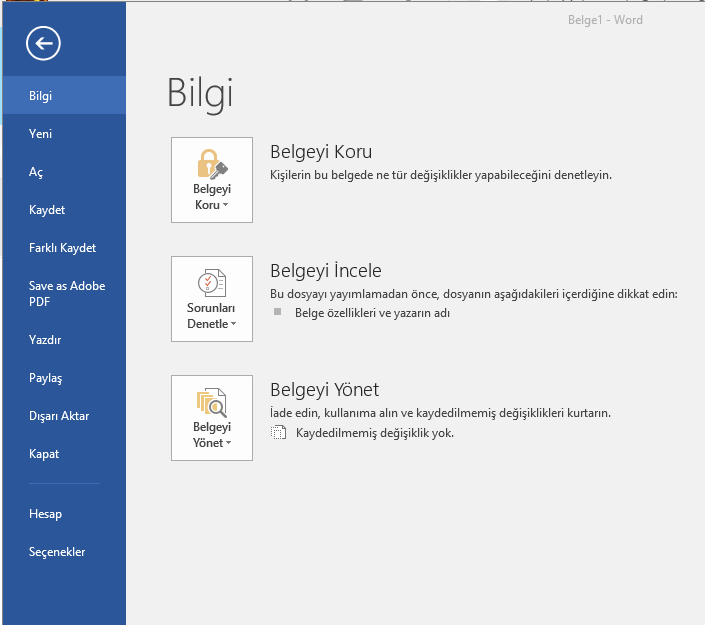This screenshot has height=625, width=705.
Task: Click 'Bu dosyayı yayımlamadan önce' description text
Action: tap(473, 294)
